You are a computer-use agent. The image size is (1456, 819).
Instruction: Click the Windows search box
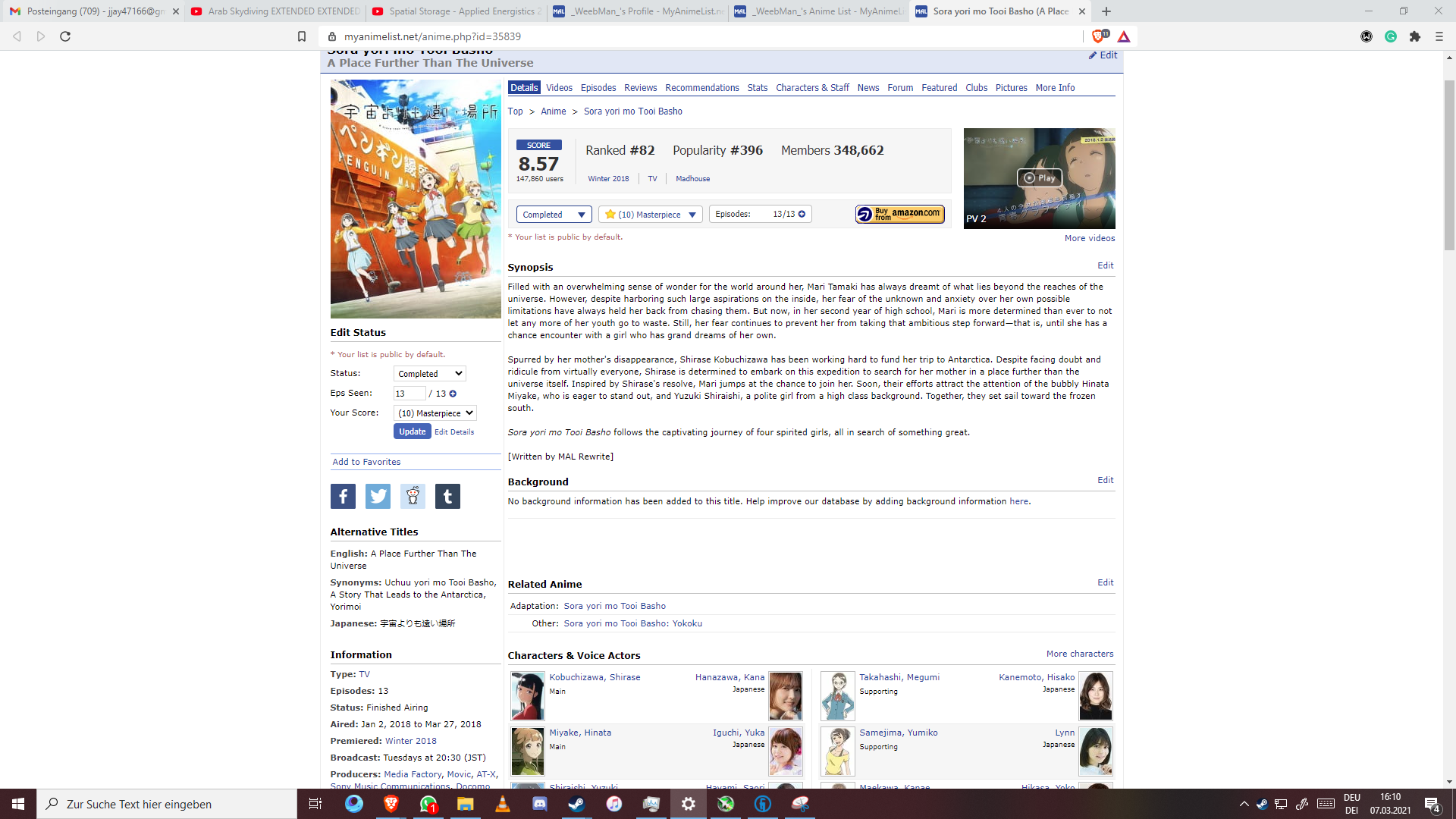point(167,804)
